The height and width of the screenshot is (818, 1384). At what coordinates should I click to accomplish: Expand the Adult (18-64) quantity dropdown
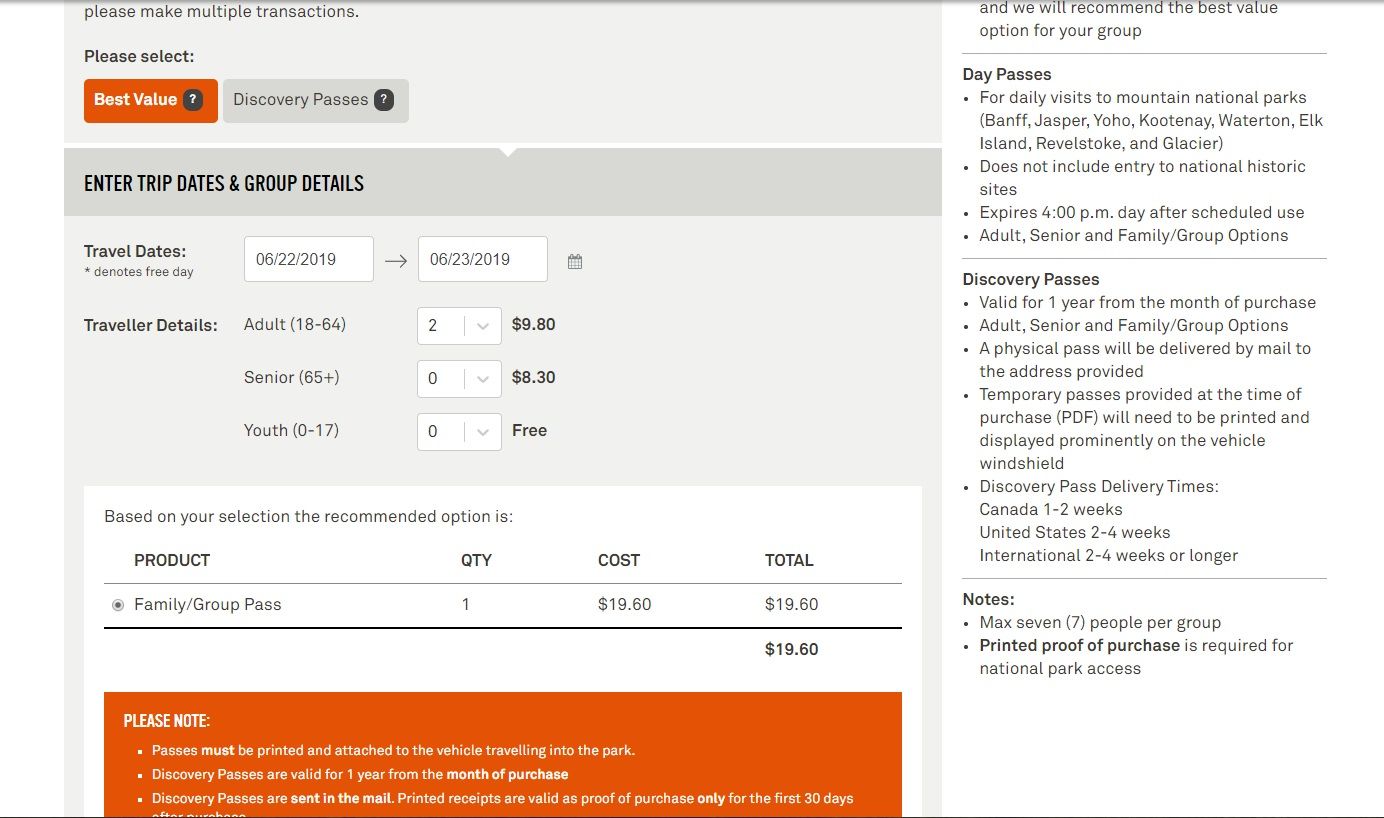pyautogui.click(x=483, y=326)
